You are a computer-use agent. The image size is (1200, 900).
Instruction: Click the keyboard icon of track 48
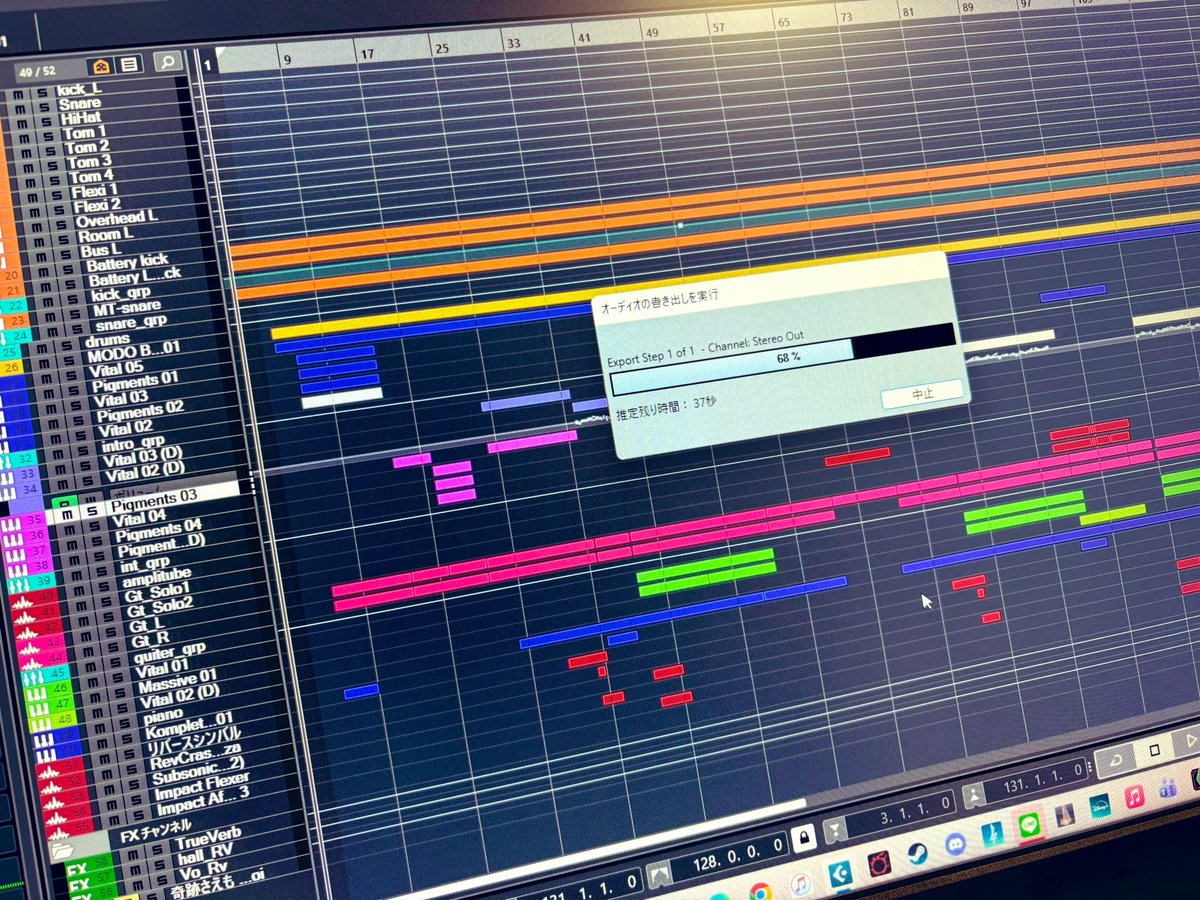40,722
